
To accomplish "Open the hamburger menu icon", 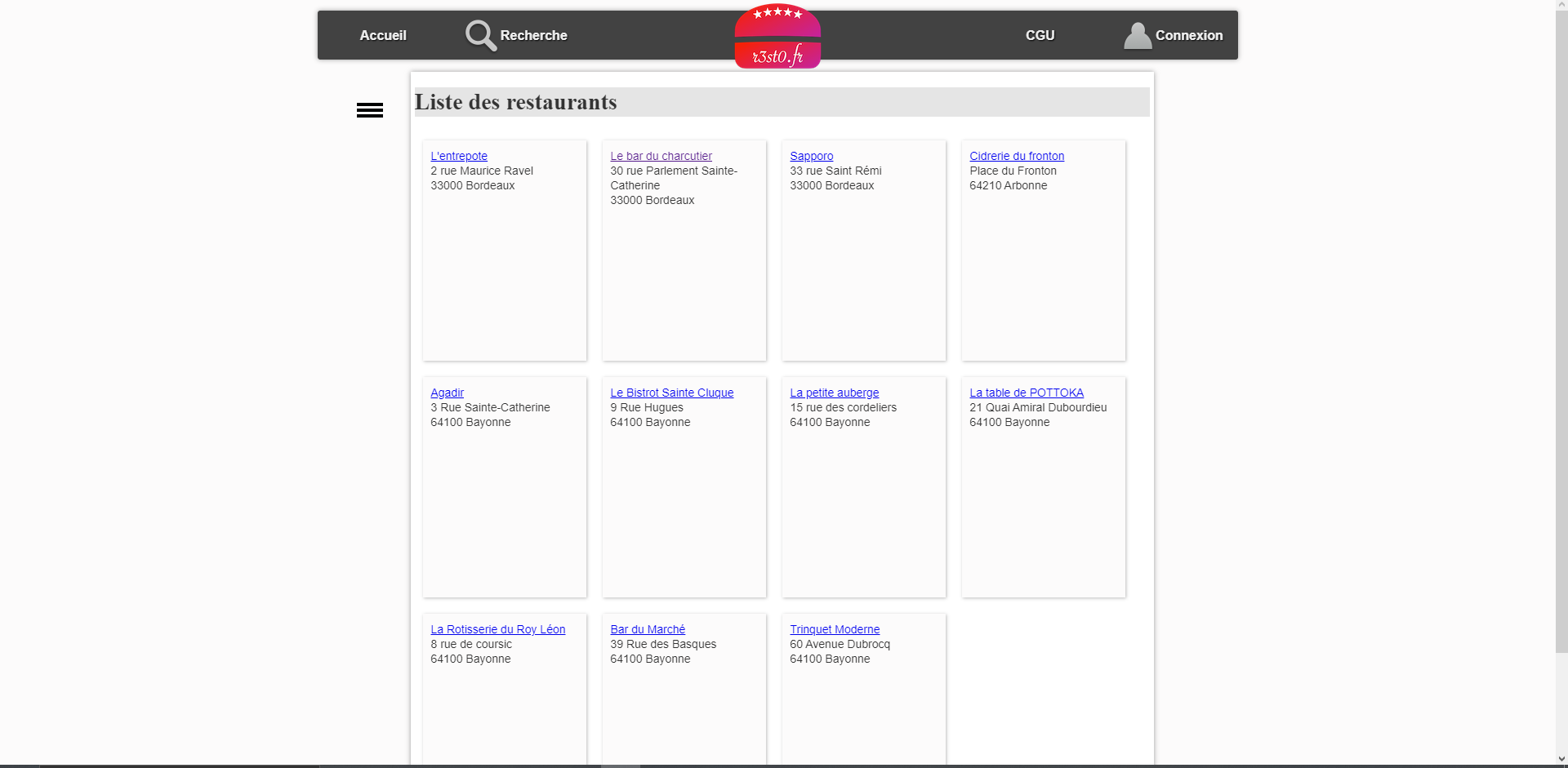I will [x=370, y=110].
